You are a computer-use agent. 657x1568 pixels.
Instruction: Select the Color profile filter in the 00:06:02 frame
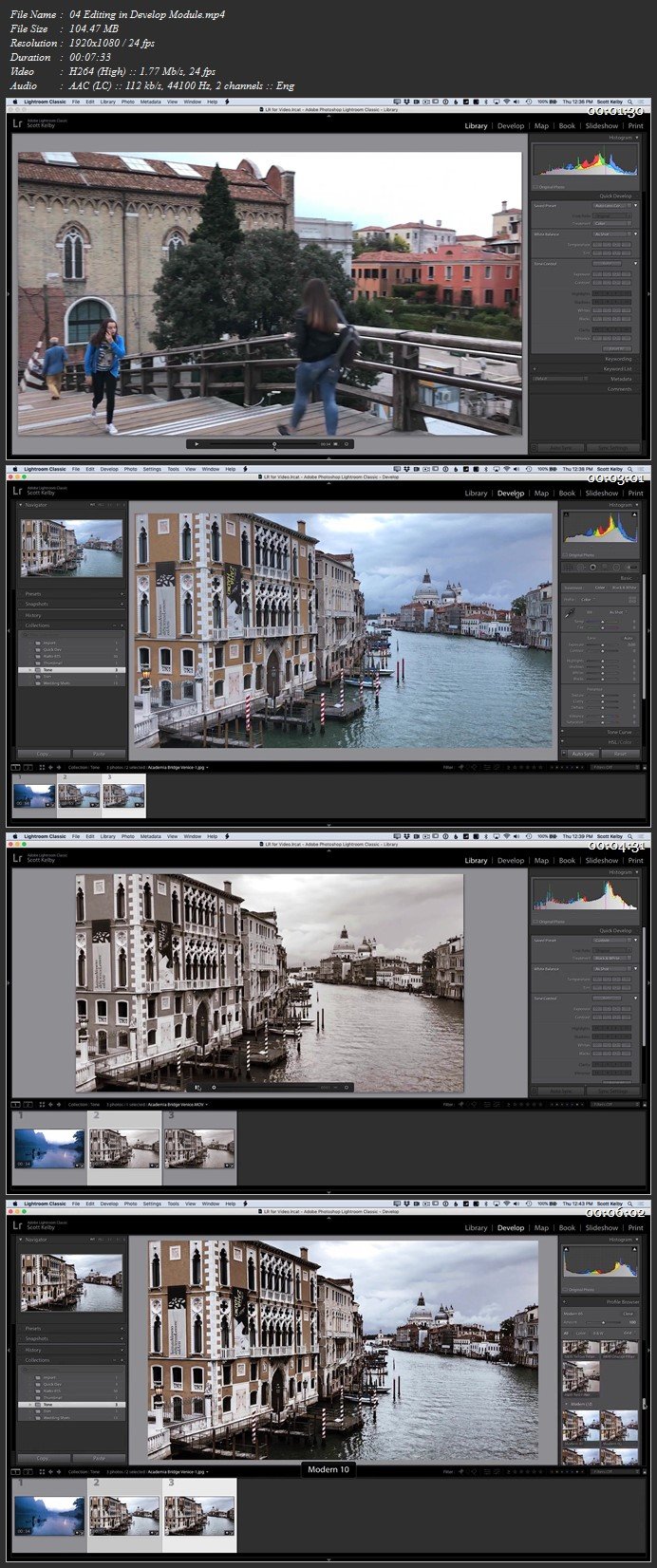pos(581,1334)
